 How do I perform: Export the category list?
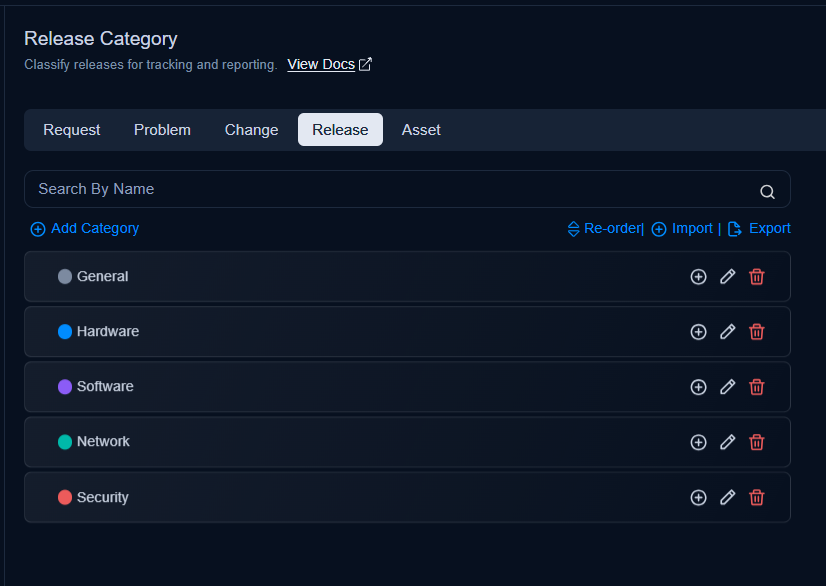pos(759,229)
